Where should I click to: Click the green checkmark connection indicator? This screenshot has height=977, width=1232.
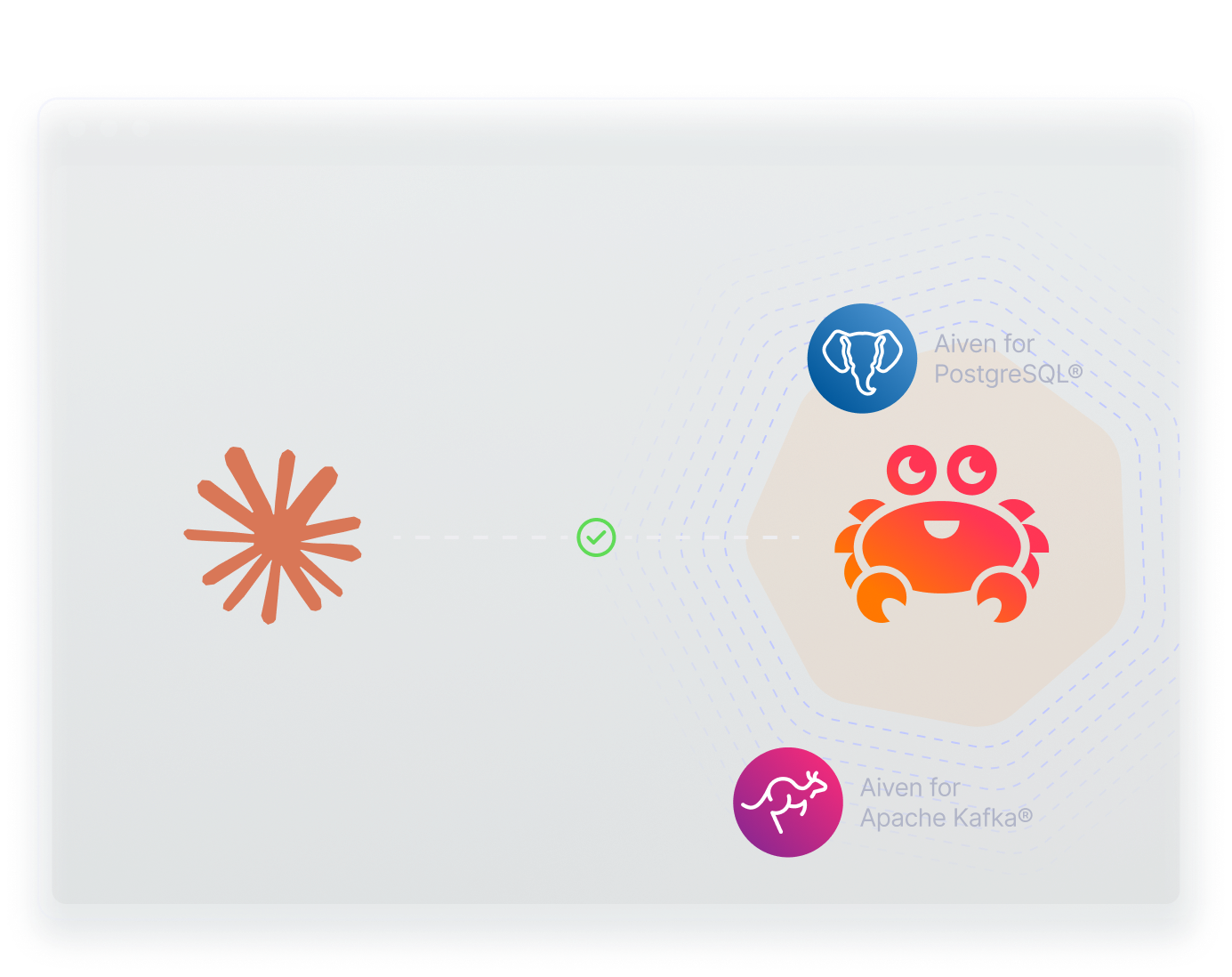[x=596, y=537]
